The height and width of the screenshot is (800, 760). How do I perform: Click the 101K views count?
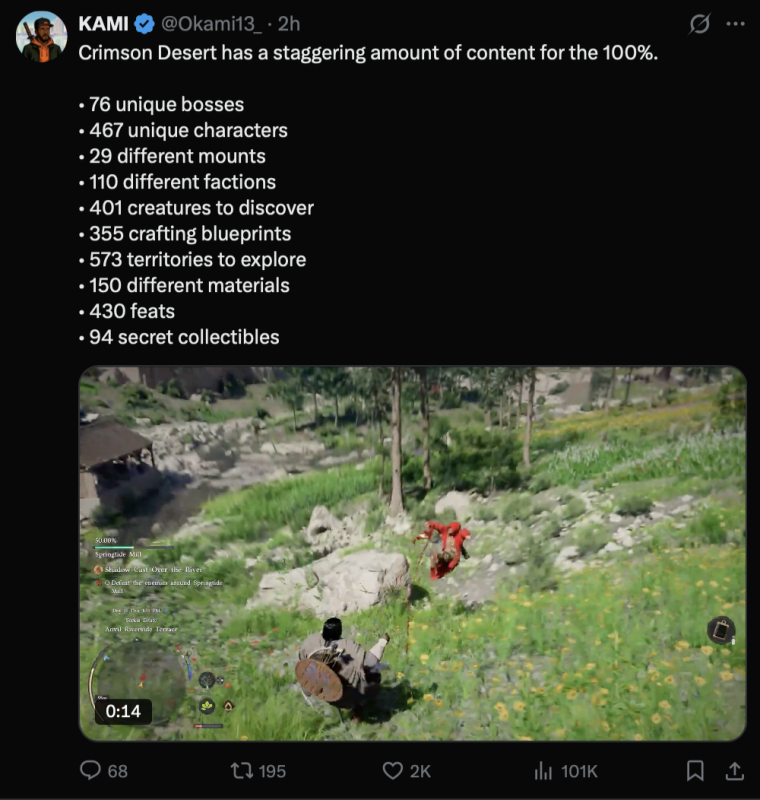(x=579, y=770)
